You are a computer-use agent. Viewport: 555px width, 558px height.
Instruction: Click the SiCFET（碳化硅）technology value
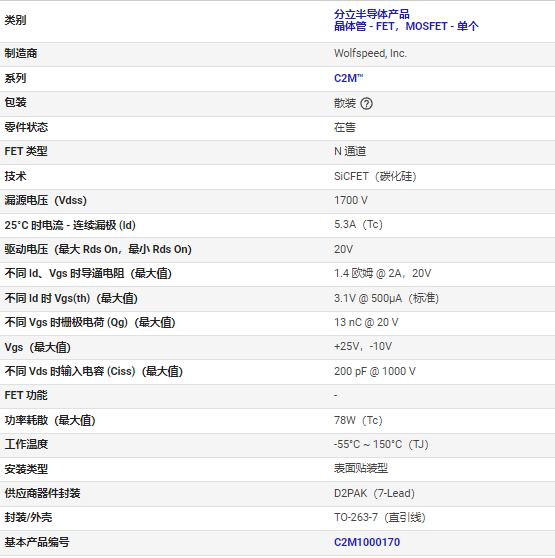pos(375,176)
